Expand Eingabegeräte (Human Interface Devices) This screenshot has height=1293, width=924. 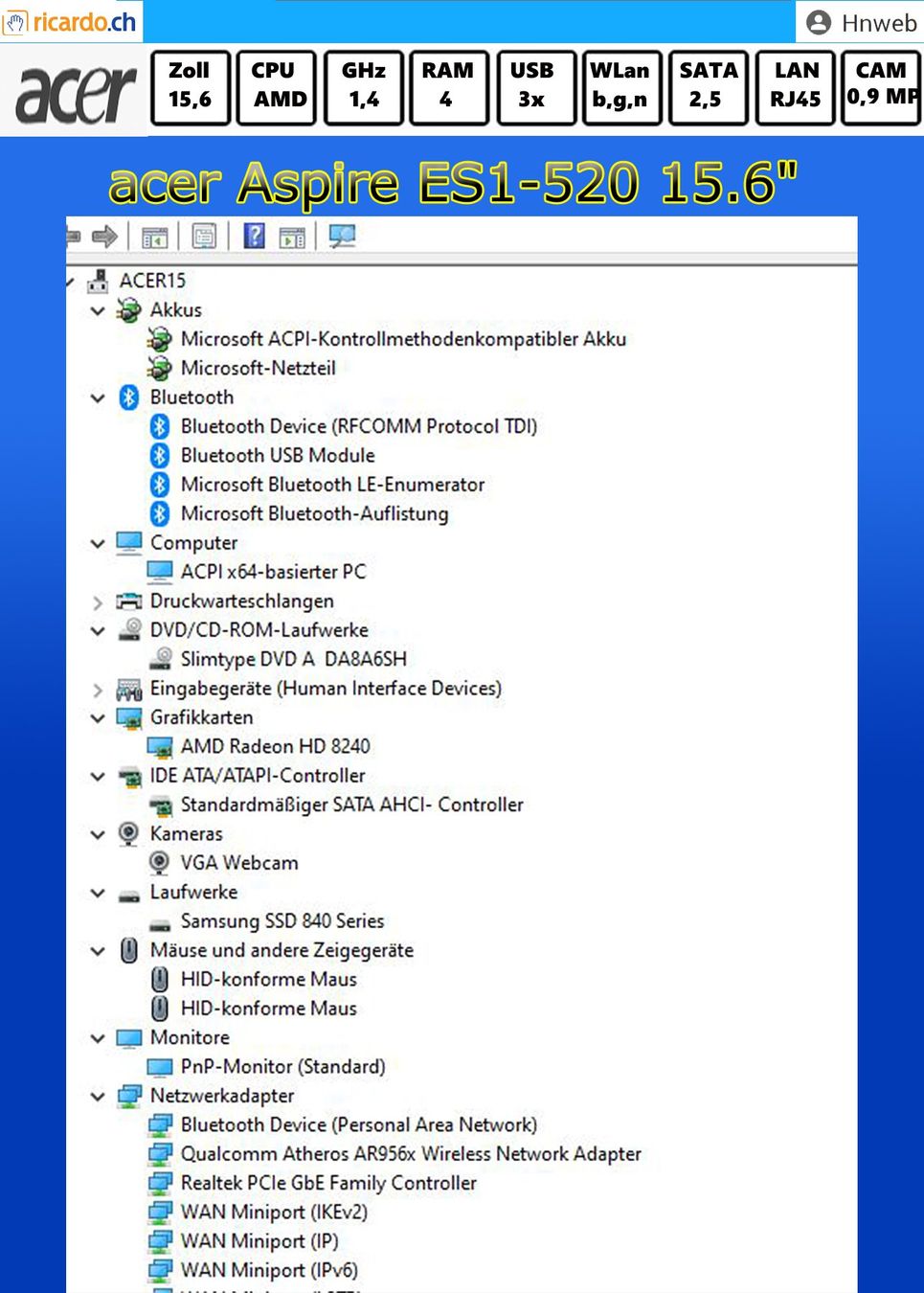[x=98, y=689]
